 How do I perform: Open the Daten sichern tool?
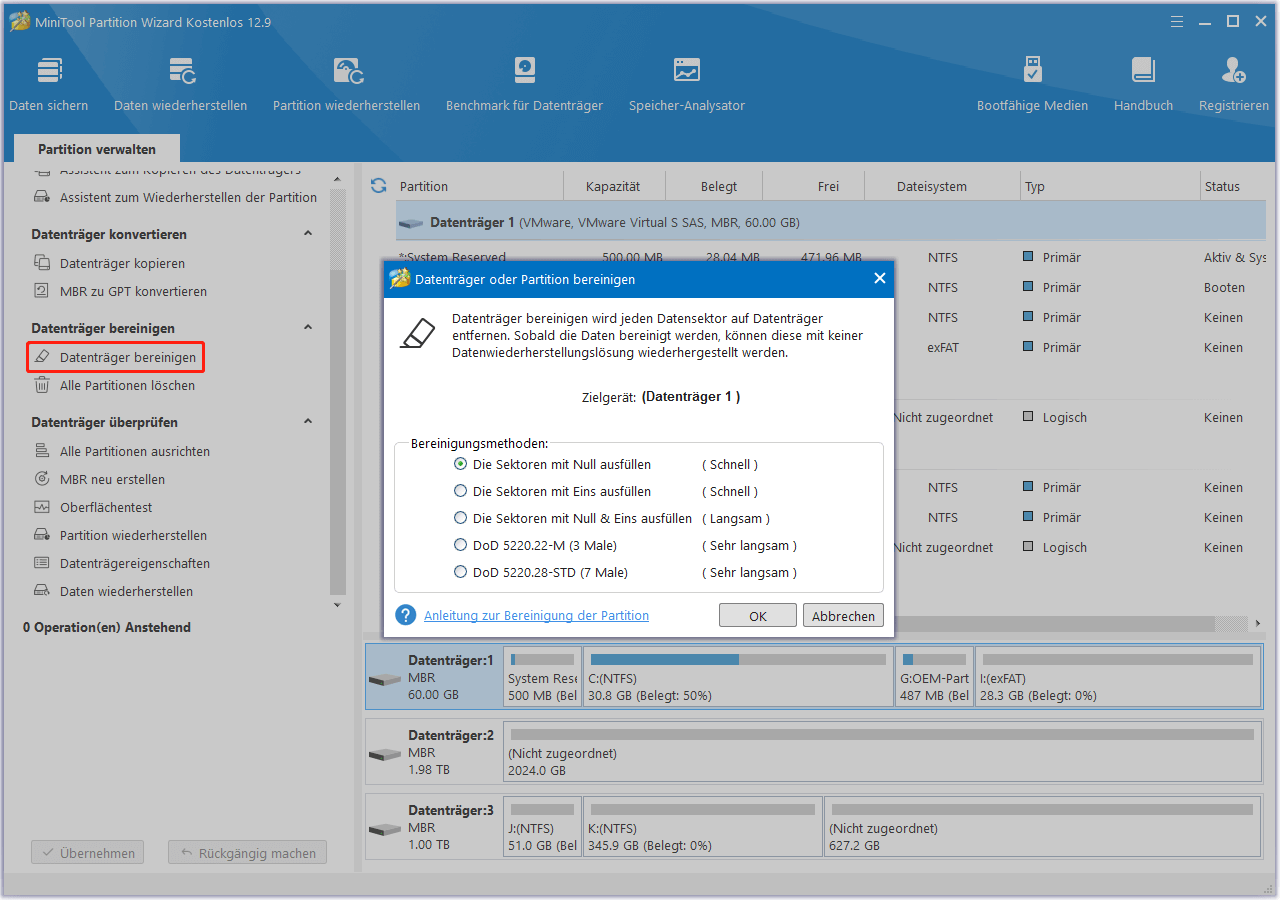[48, 84]
